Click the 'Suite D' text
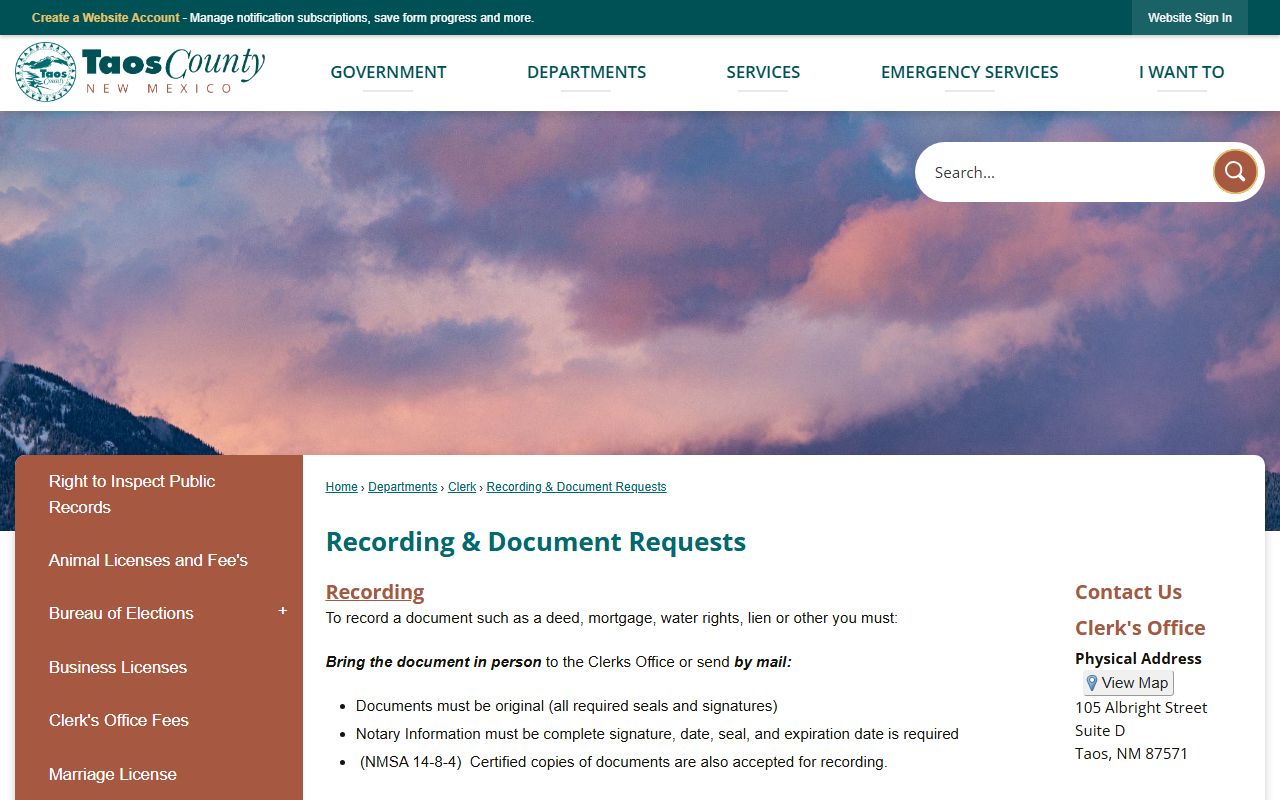Viewport: 1280px width, 800px height. click(1100, 730)
